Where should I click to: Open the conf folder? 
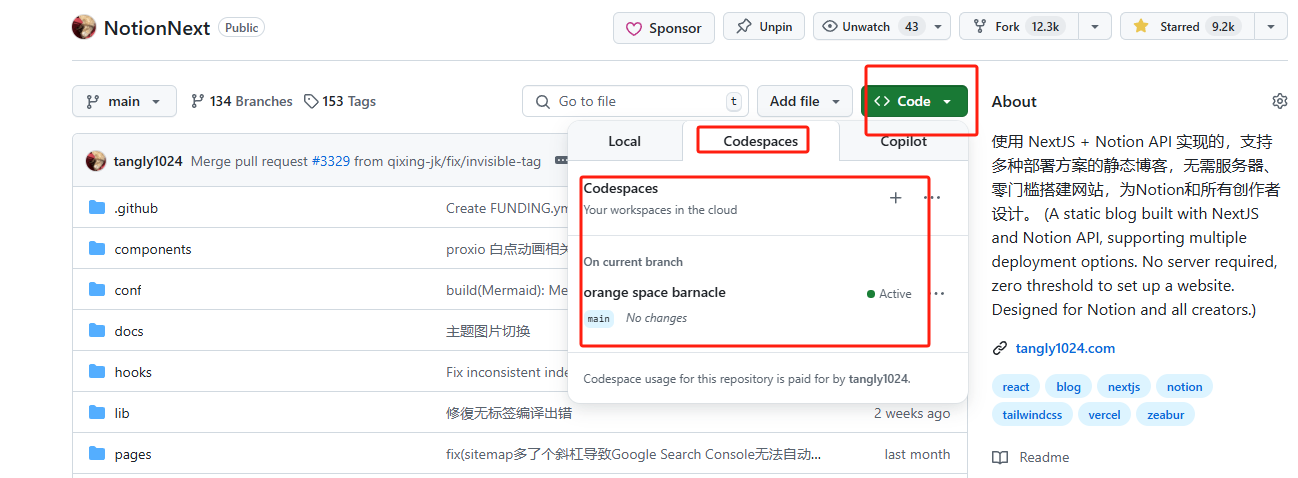click(128, 290)
